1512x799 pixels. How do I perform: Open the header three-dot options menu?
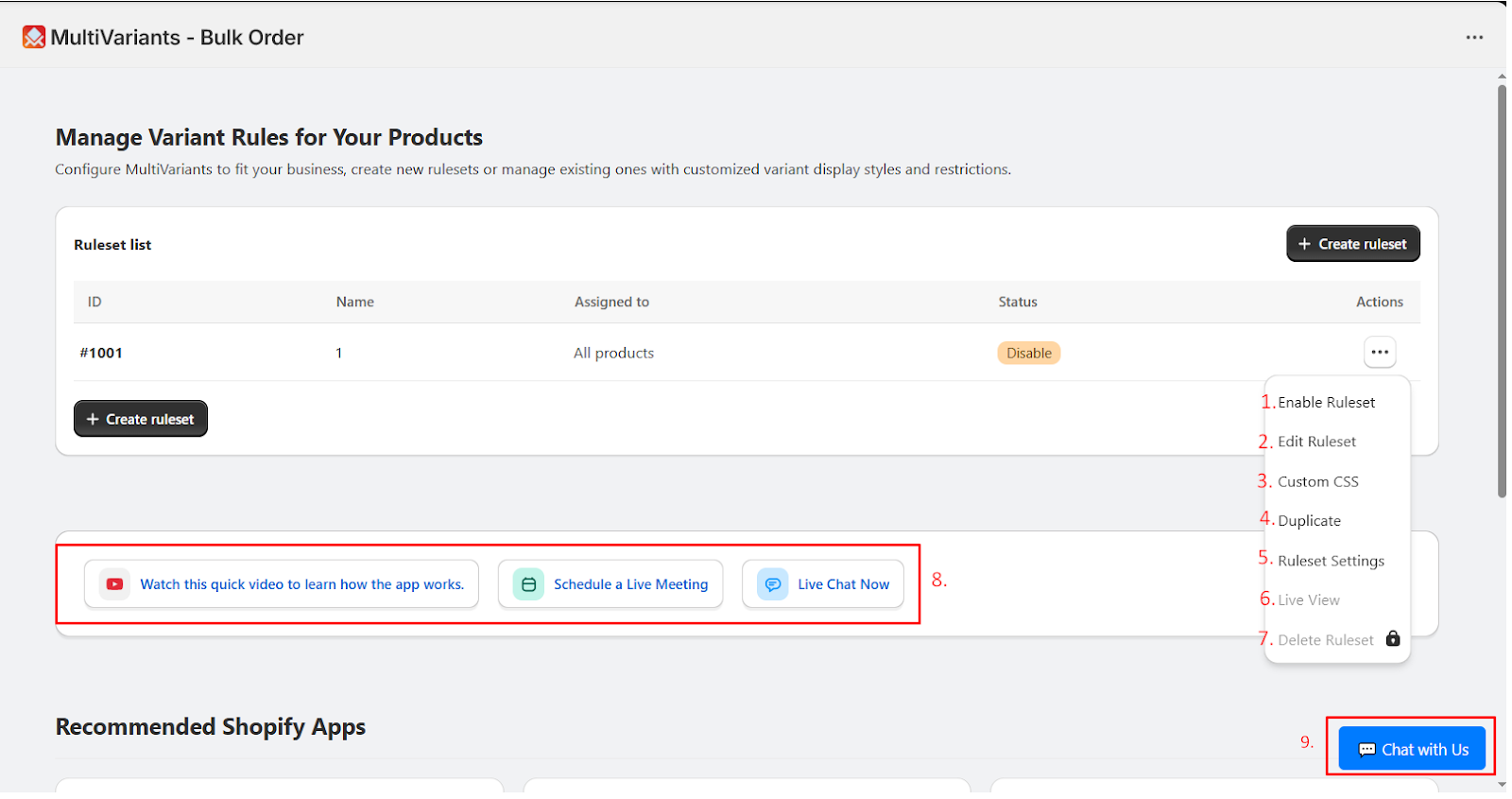pos(1474,37)
